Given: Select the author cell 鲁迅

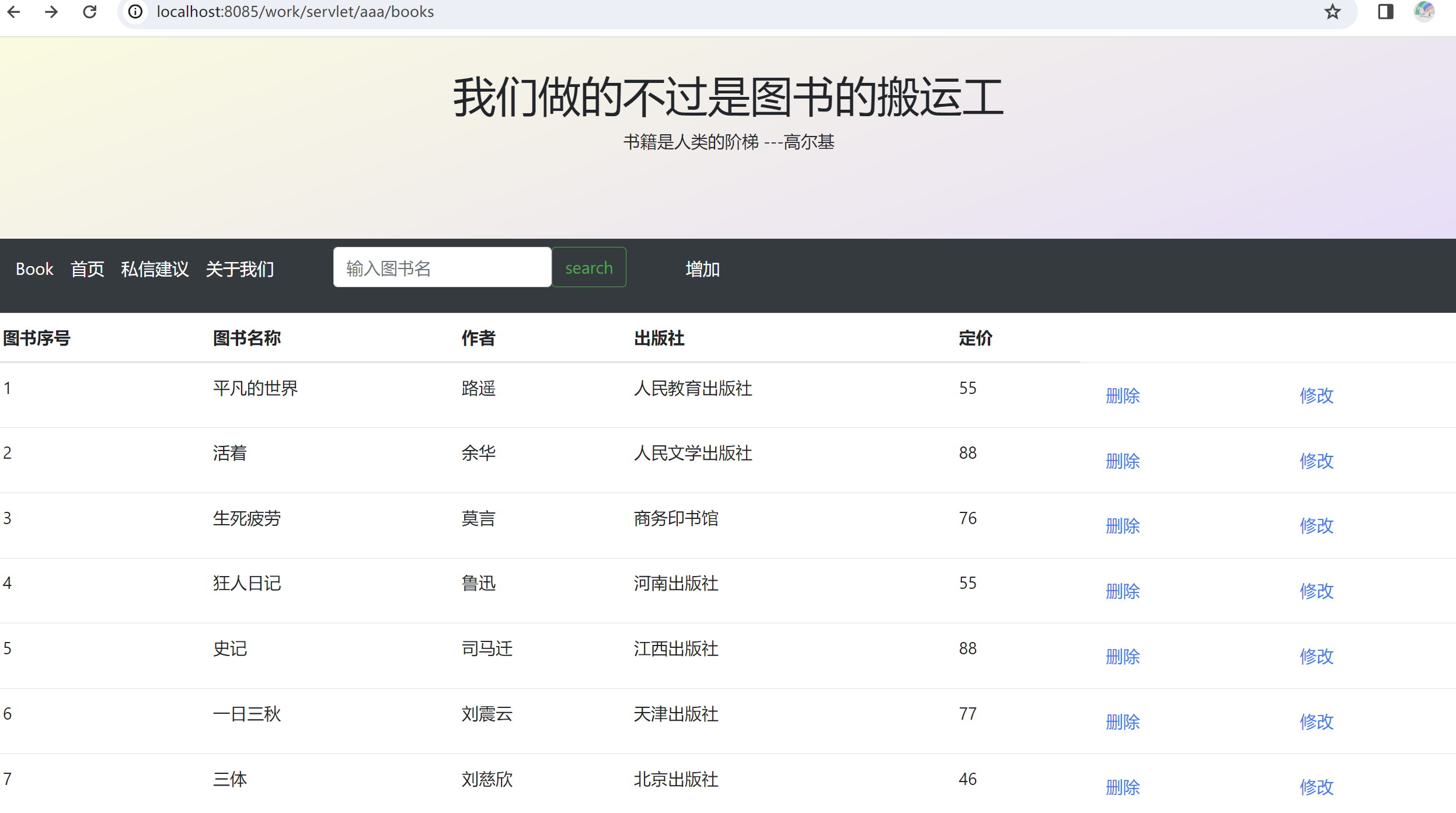Looking at the screenshot, I should (x=478, y=583).
